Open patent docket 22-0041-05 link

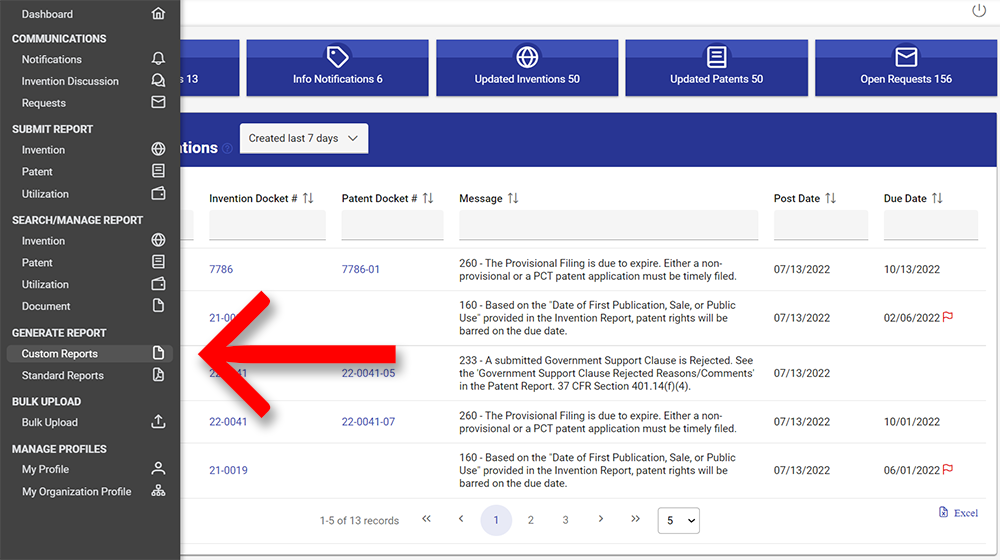368,373
